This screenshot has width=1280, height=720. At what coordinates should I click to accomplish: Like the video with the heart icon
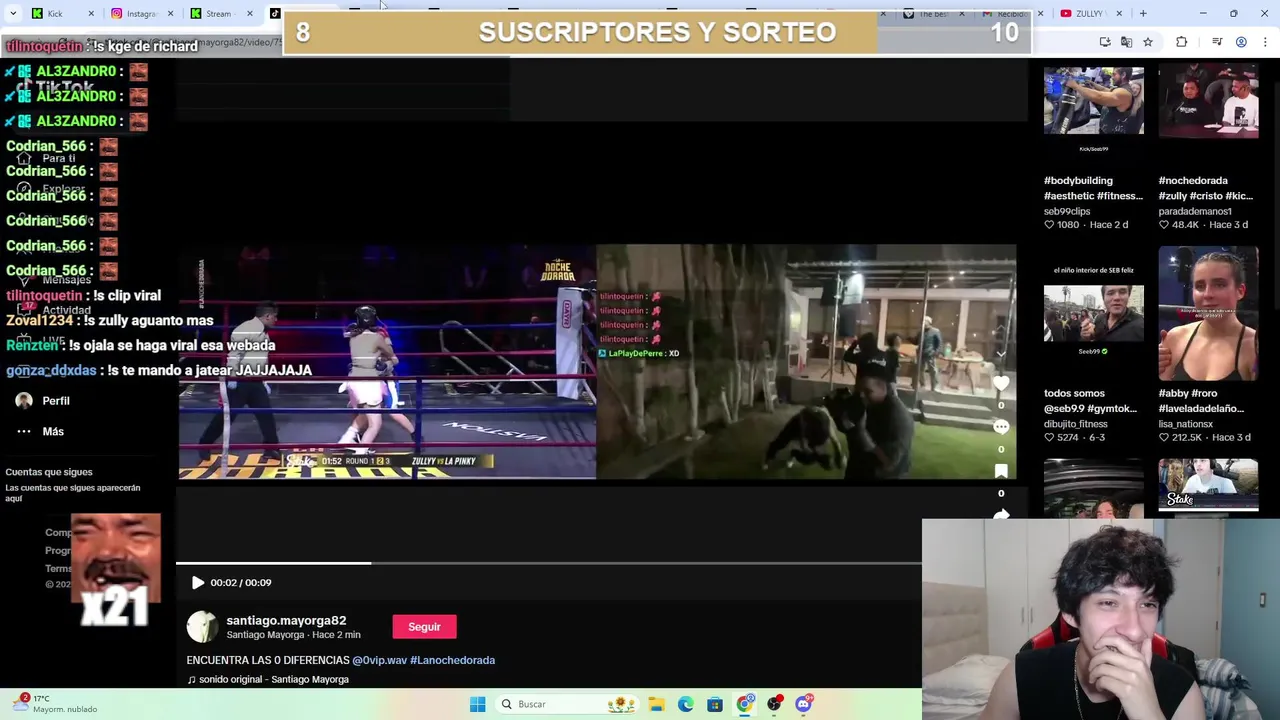(x=1001, y=384)
